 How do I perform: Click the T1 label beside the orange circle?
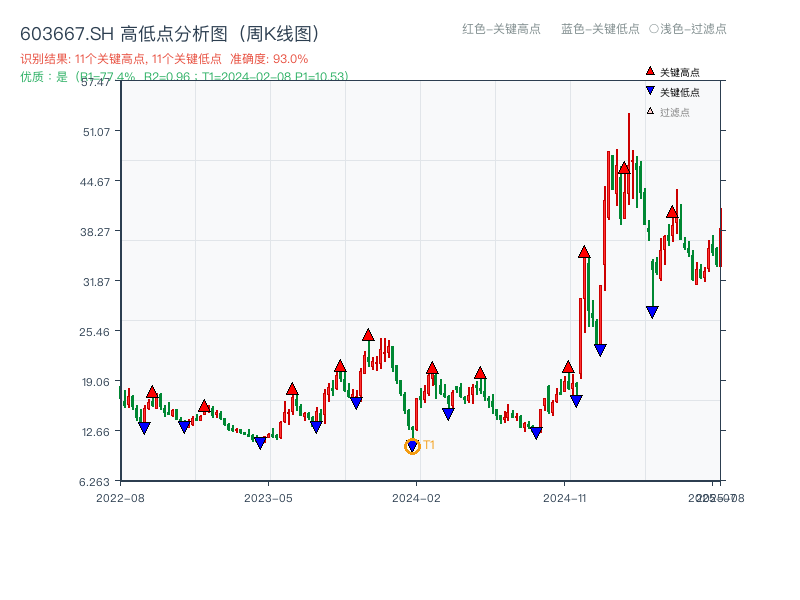click(428, 443)
